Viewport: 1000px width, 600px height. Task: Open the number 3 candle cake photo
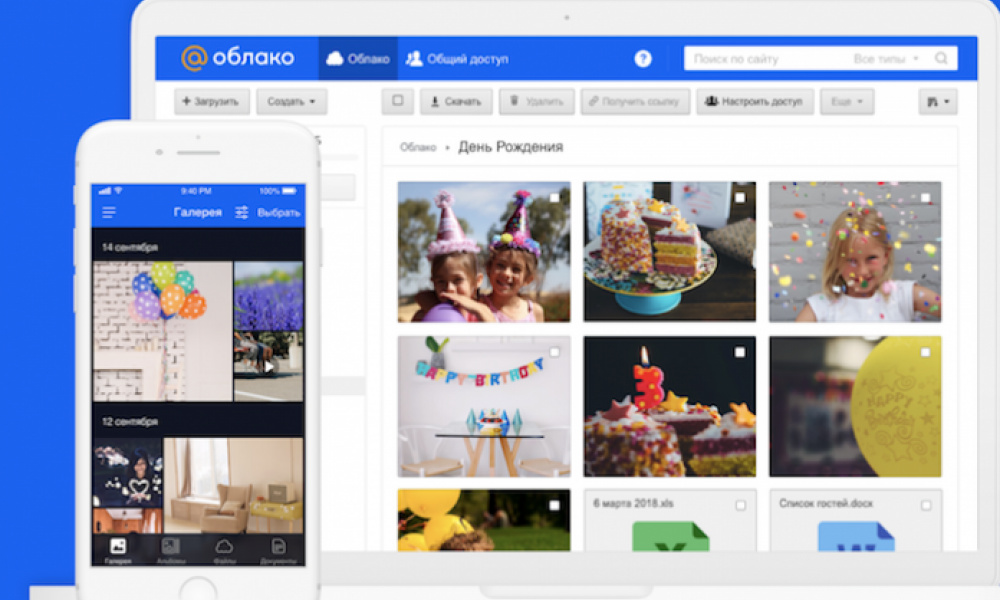655,406
